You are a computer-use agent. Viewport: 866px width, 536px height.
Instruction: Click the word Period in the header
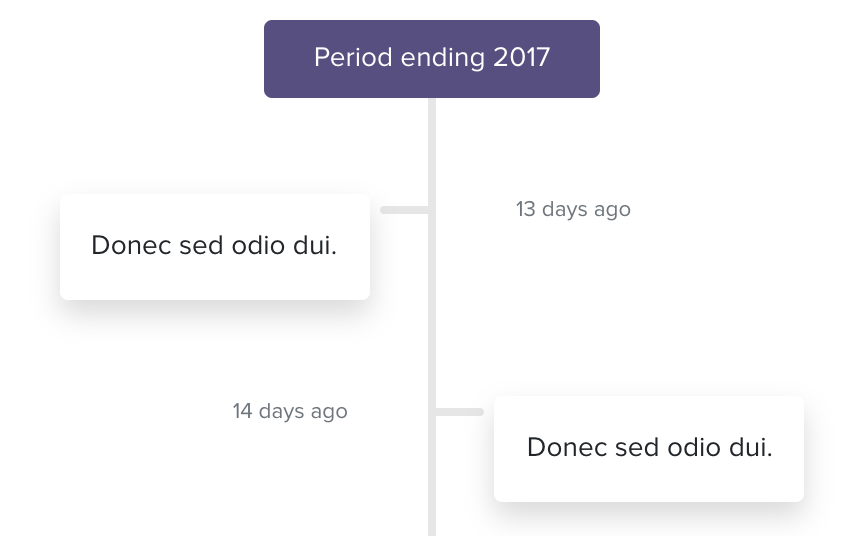tap(353, 57)
